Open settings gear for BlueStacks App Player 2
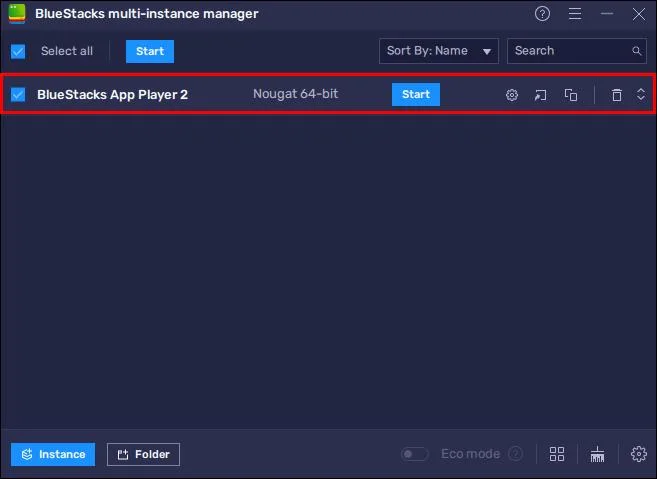The height and width of the screenshot is (479, 657). 512,95
